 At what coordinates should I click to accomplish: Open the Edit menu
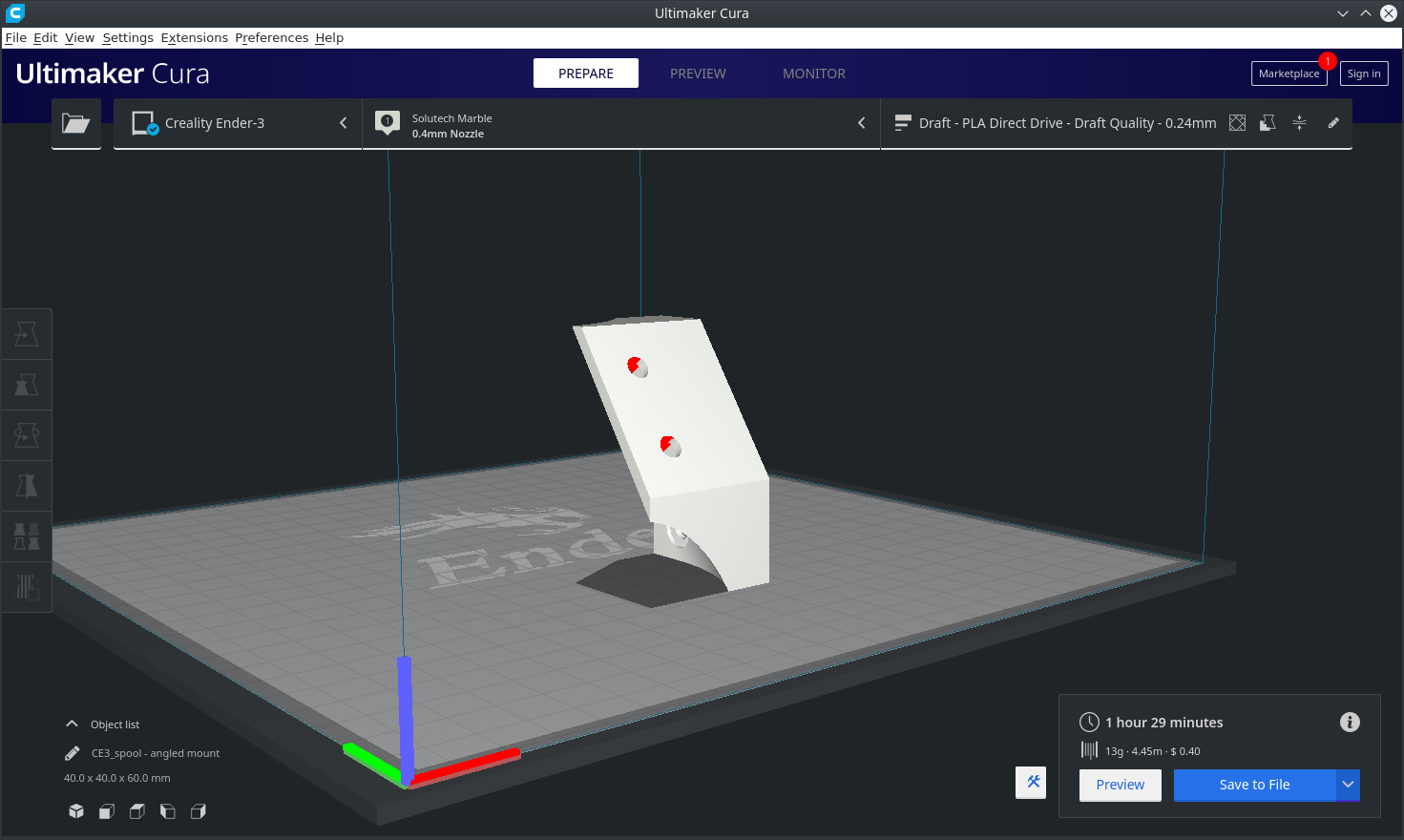46,37
